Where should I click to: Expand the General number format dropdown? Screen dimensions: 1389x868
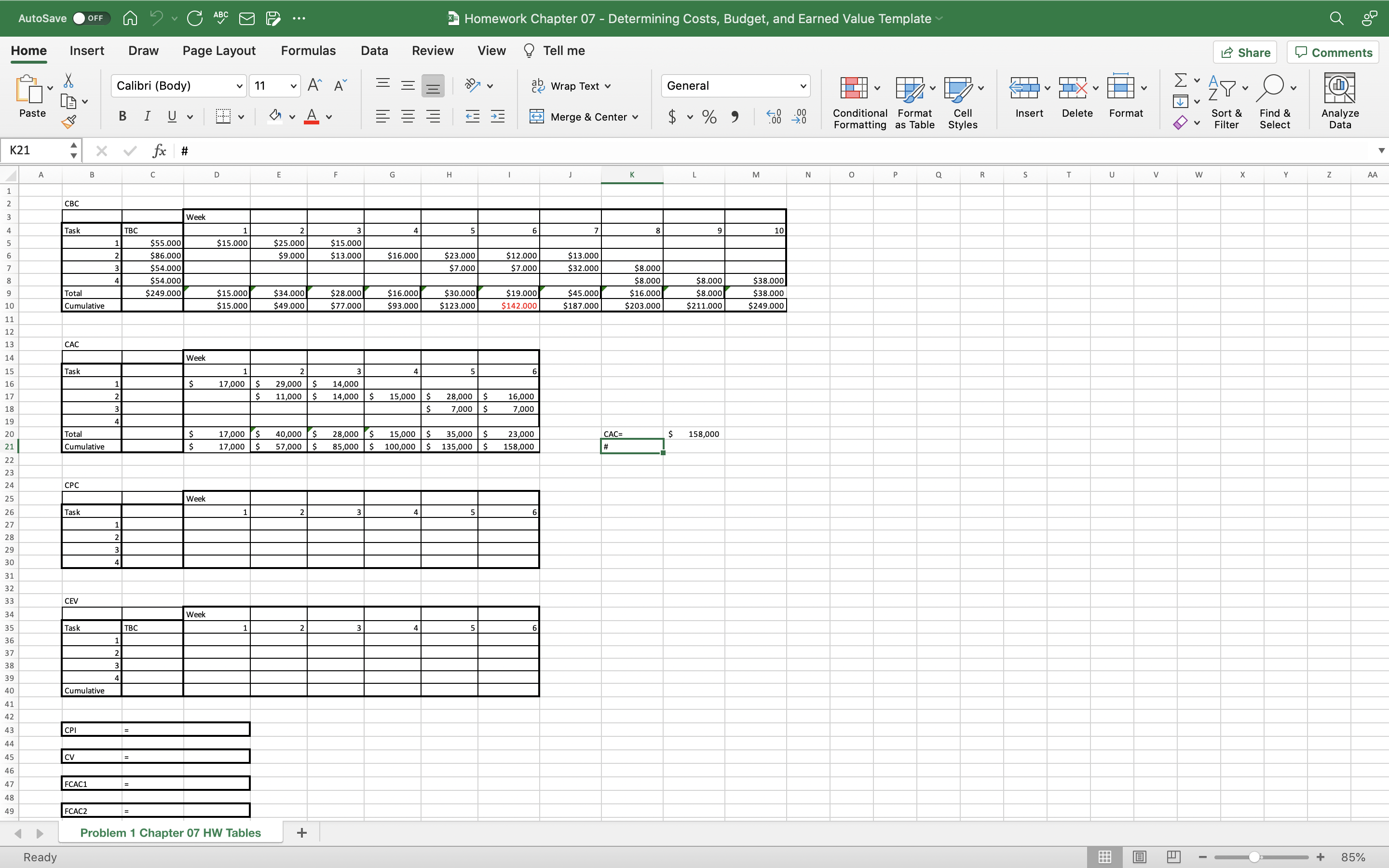click(803, 86)
